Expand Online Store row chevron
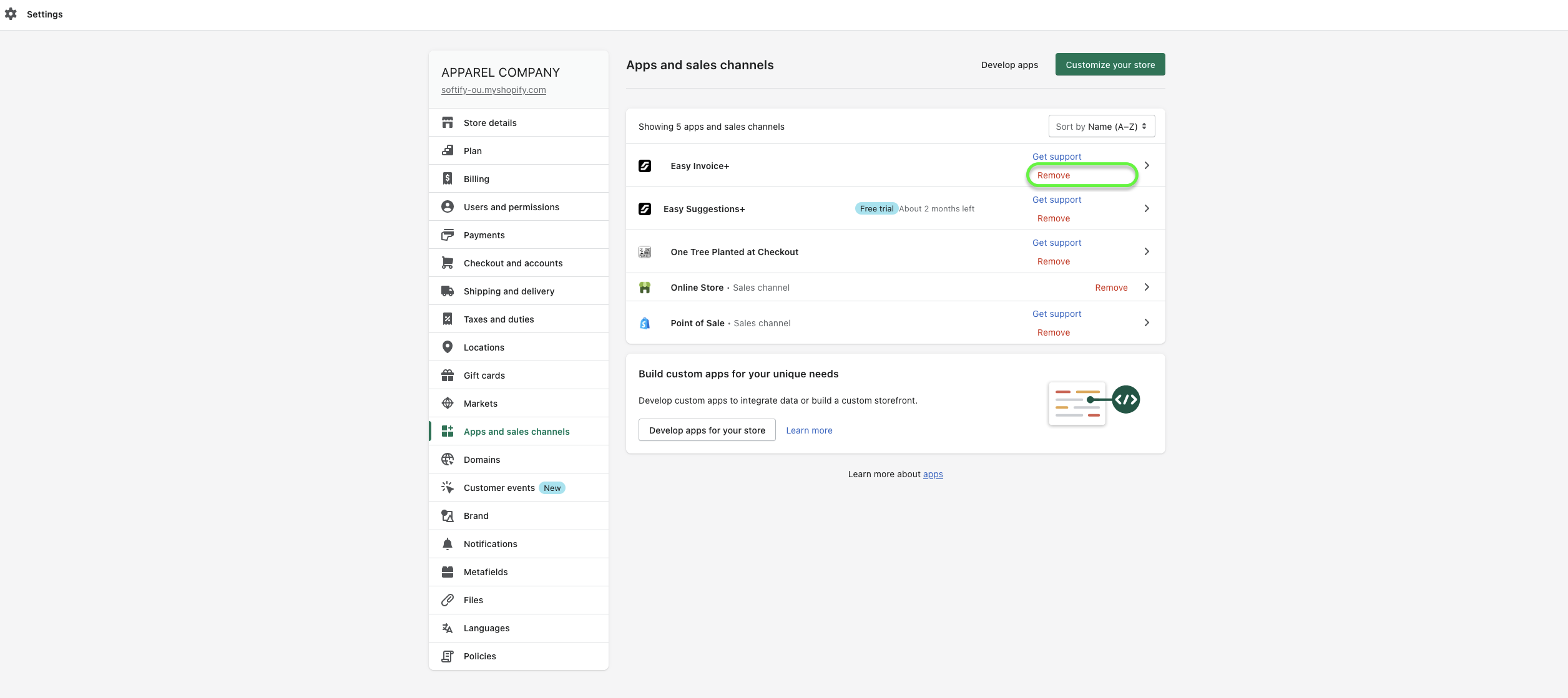The image size is (1568, 698). [1147, 288]
